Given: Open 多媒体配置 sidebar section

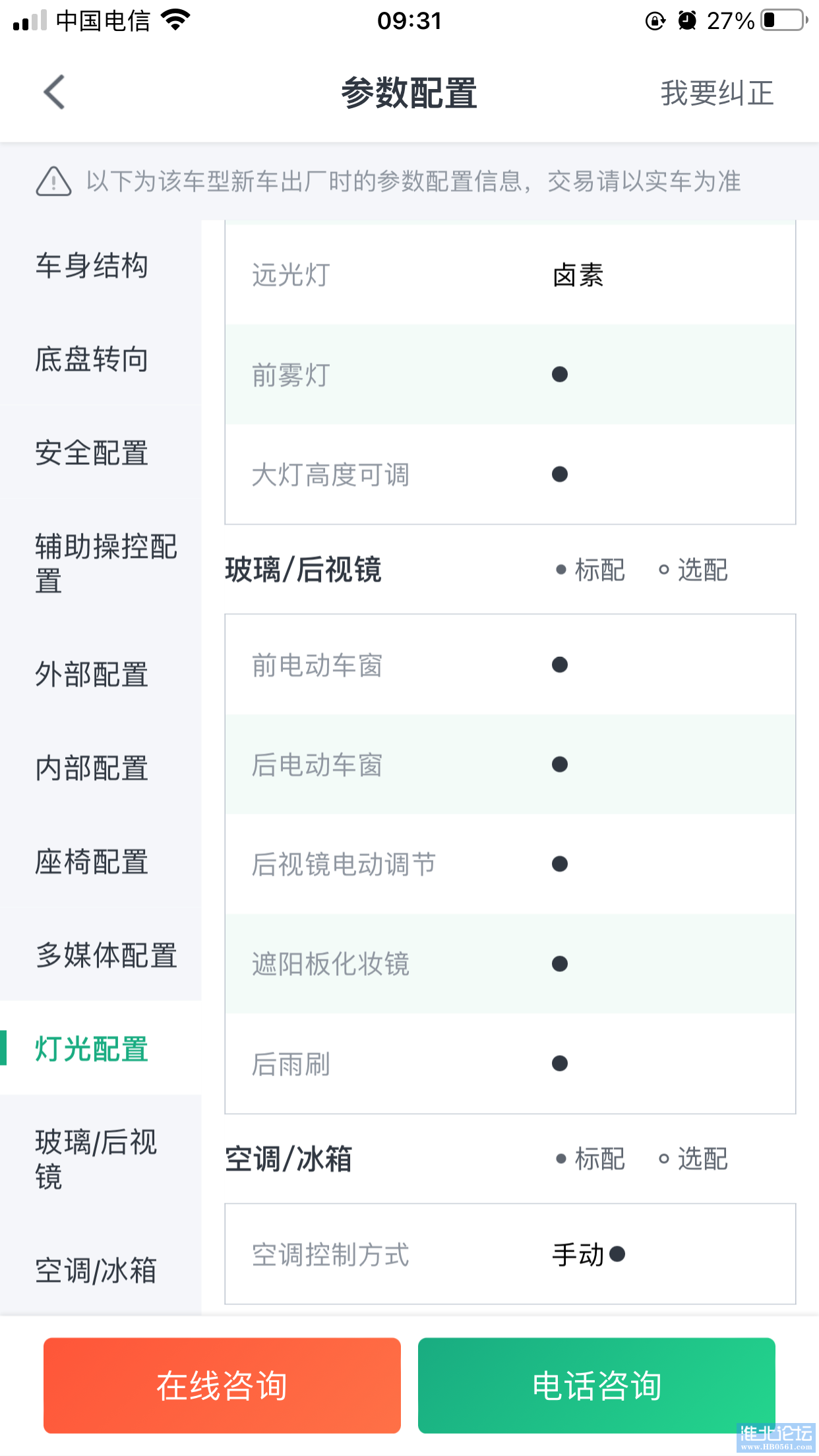Looking at the screenshot, I should (106, 956).
